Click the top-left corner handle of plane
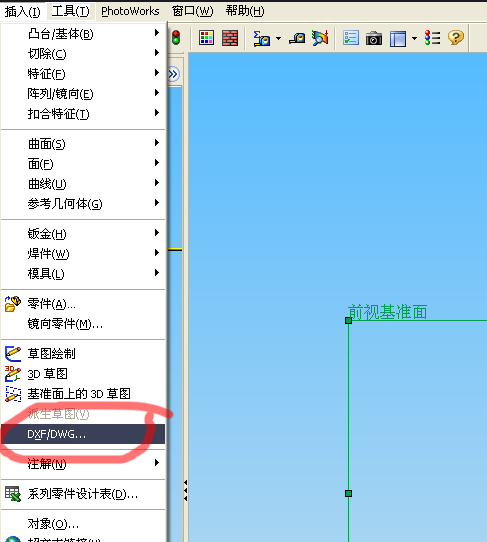The image size is (487, 542). click(x=348, y=320)
